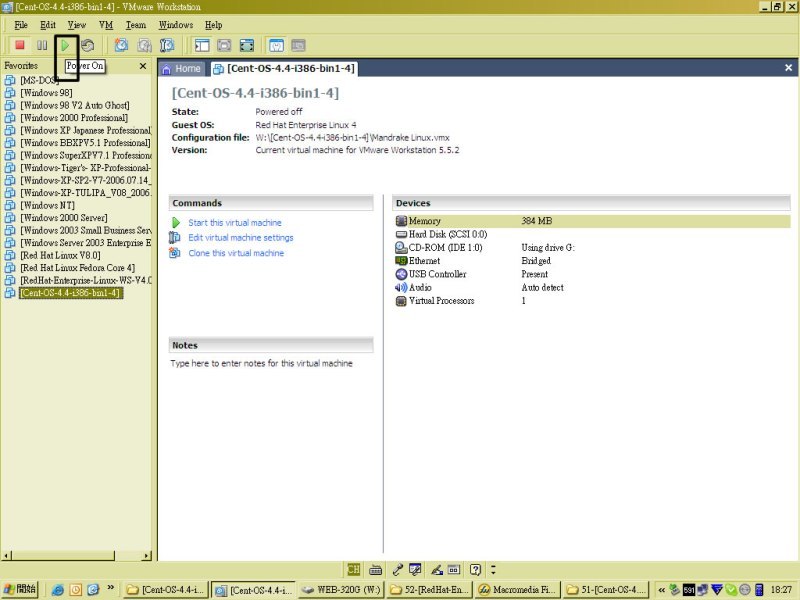Select the [Cent-OS-4.4-i386-bin1-4] tab

[x=284, y=69]
